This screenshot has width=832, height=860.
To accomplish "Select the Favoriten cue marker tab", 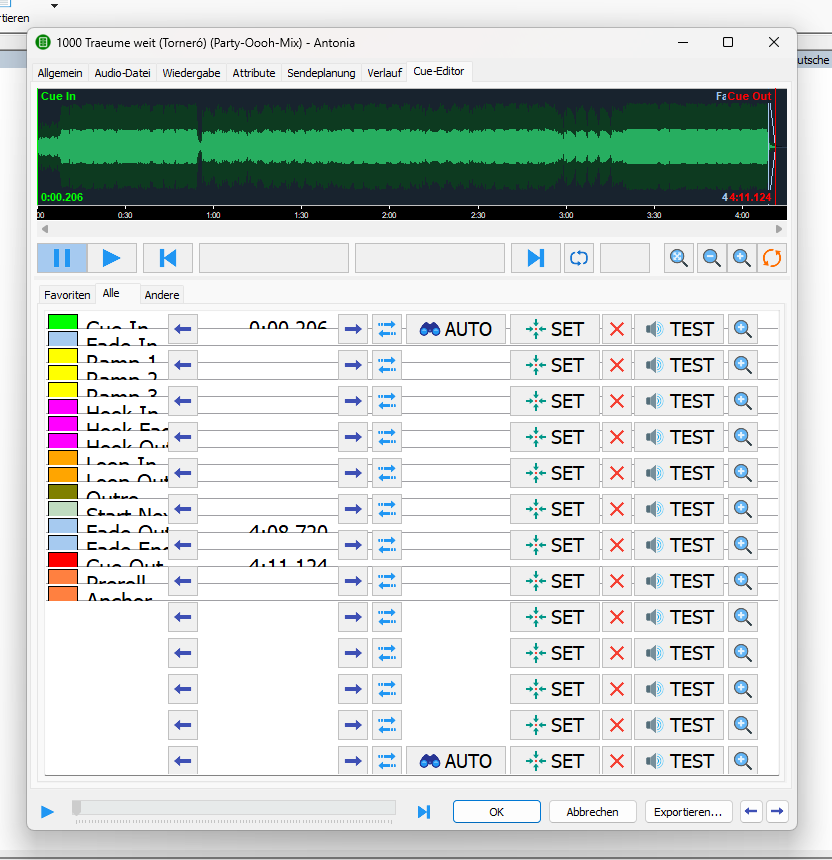I will coord(67,295).
